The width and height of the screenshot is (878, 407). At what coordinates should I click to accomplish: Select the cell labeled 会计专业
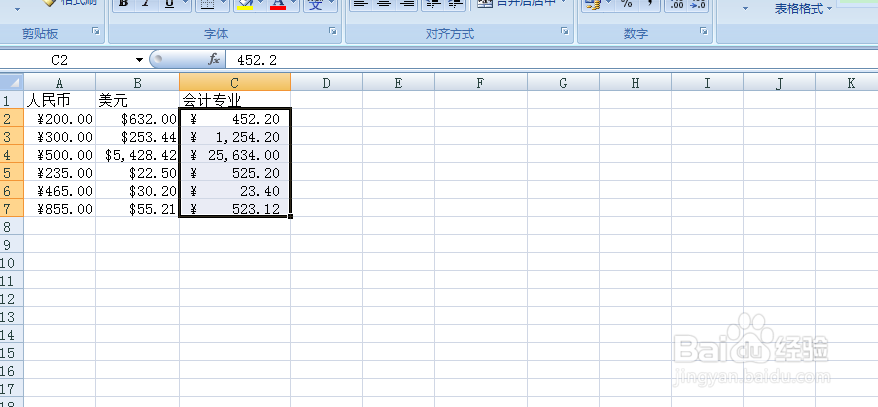click(235, 100)
